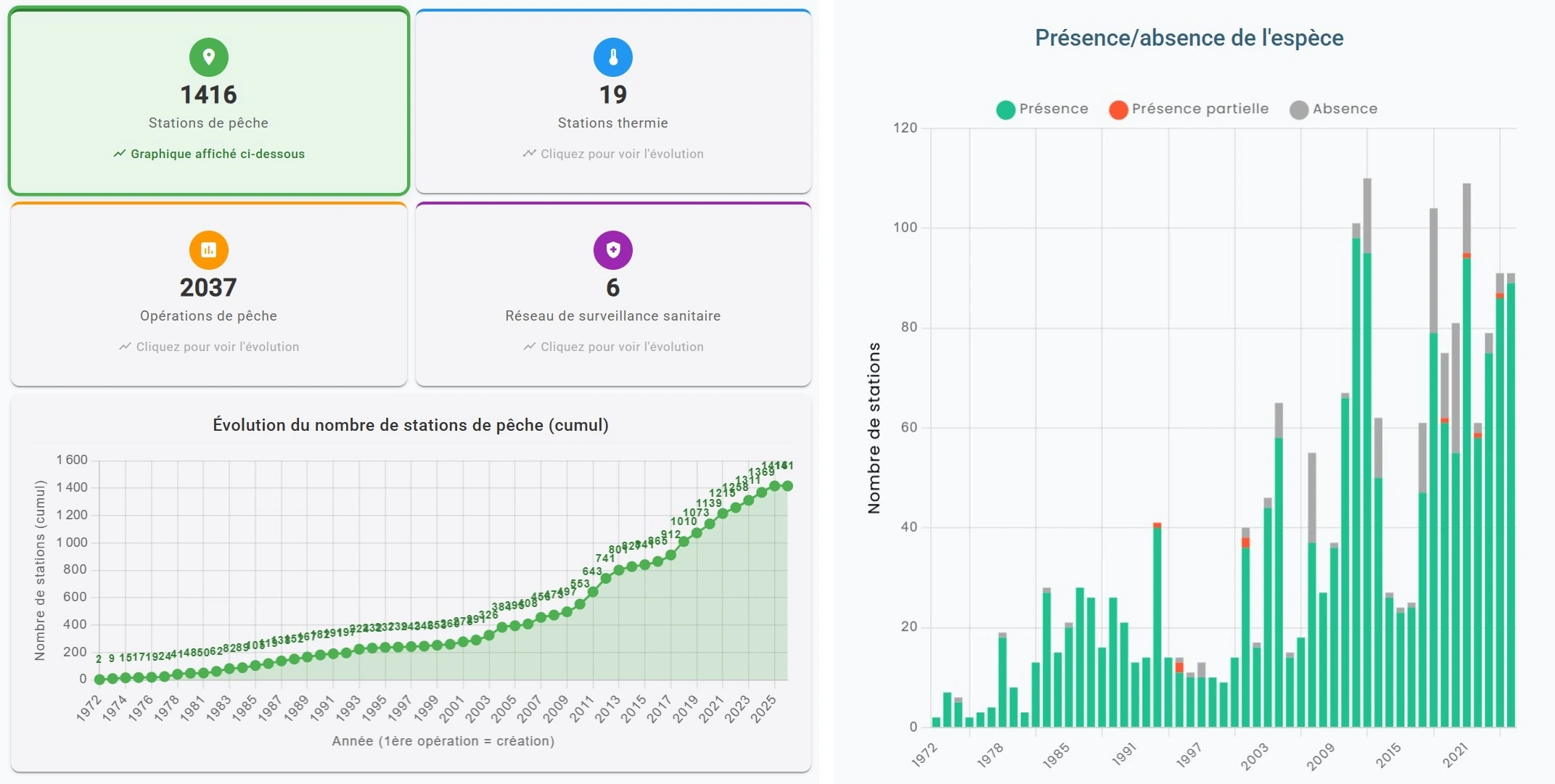Click the tallest bar in the presence chart
1555x784 pixels.
pyautogui.click(x=1367, y=453)
